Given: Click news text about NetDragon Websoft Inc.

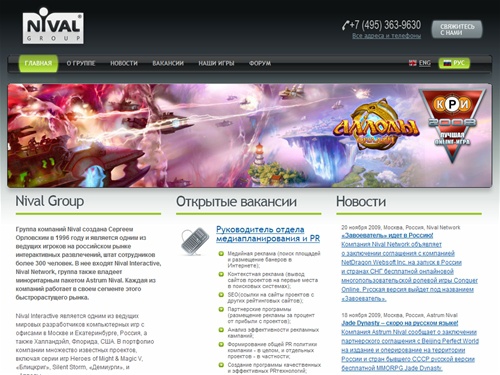Looking at the screenshot, I should [409, 272].
